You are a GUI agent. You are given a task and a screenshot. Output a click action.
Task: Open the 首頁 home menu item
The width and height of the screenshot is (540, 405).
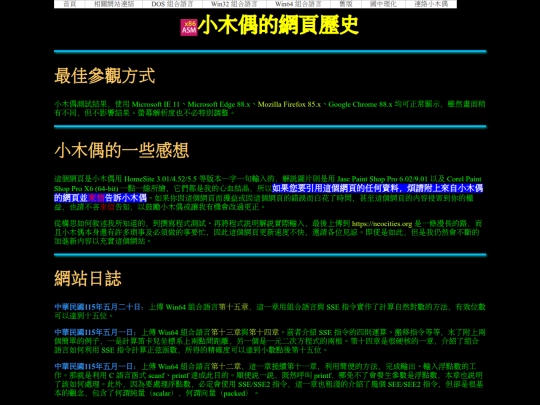pos(70,4)
